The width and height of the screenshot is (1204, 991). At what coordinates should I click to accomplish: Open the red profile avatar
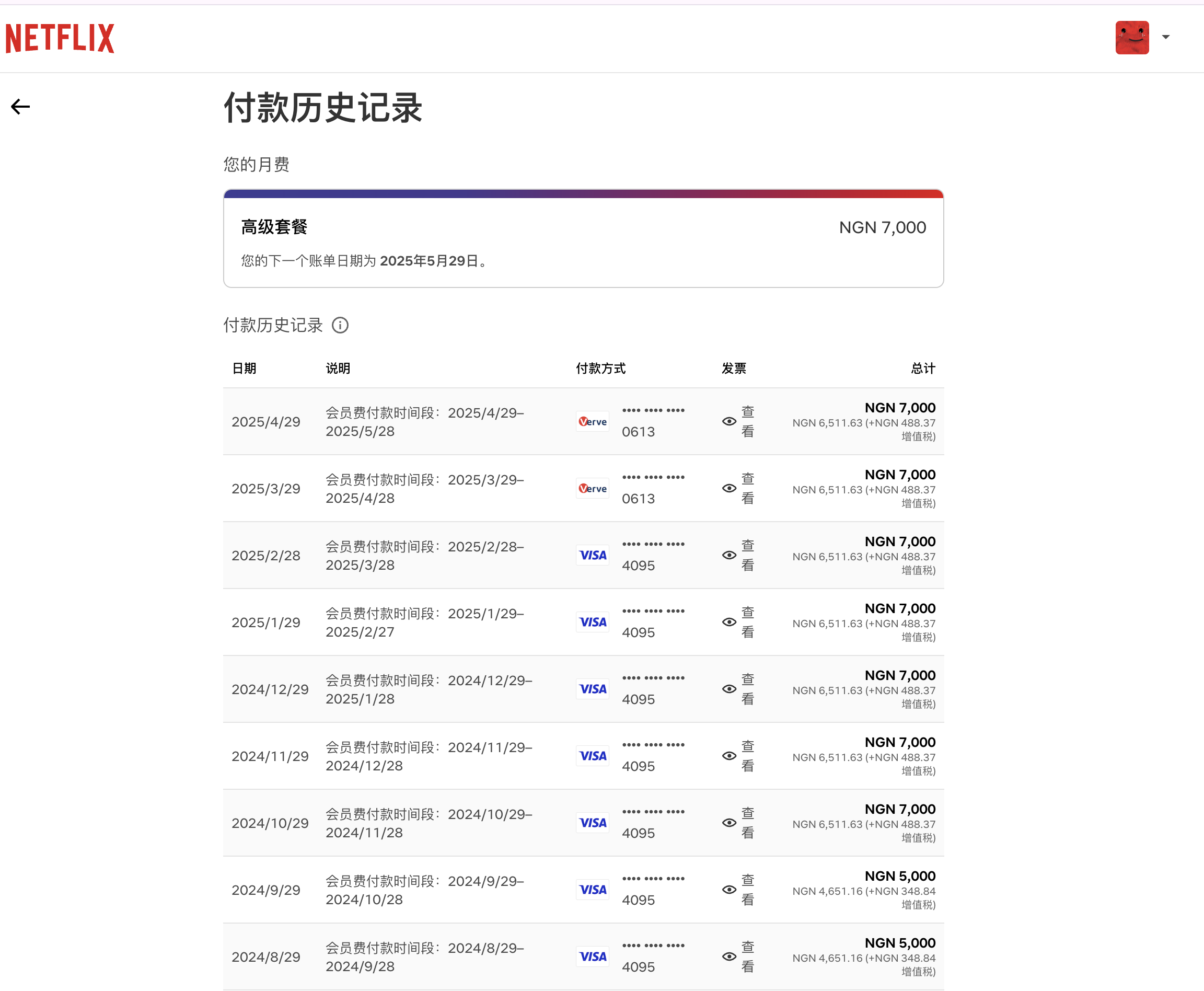tap(1132, 38)
